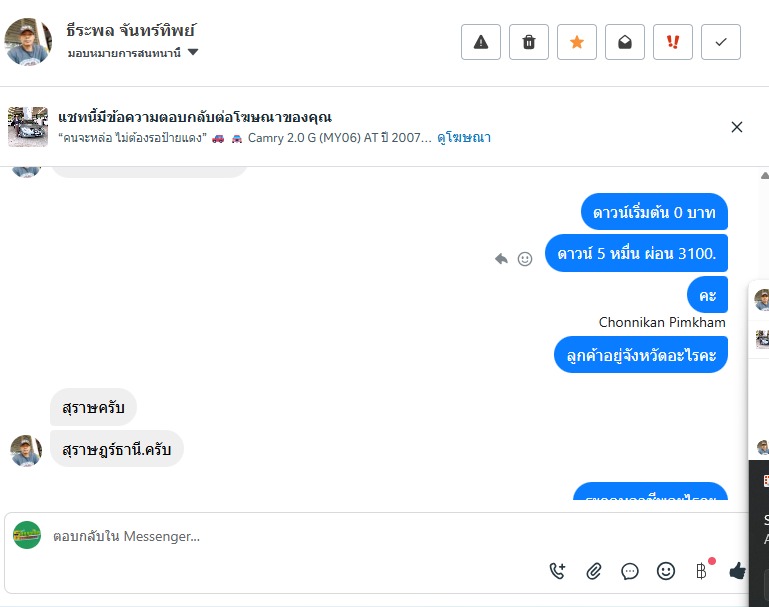Attach a file with paperclip icon
The height and width of the screenshot is (607, 769).
click(593, 571)
